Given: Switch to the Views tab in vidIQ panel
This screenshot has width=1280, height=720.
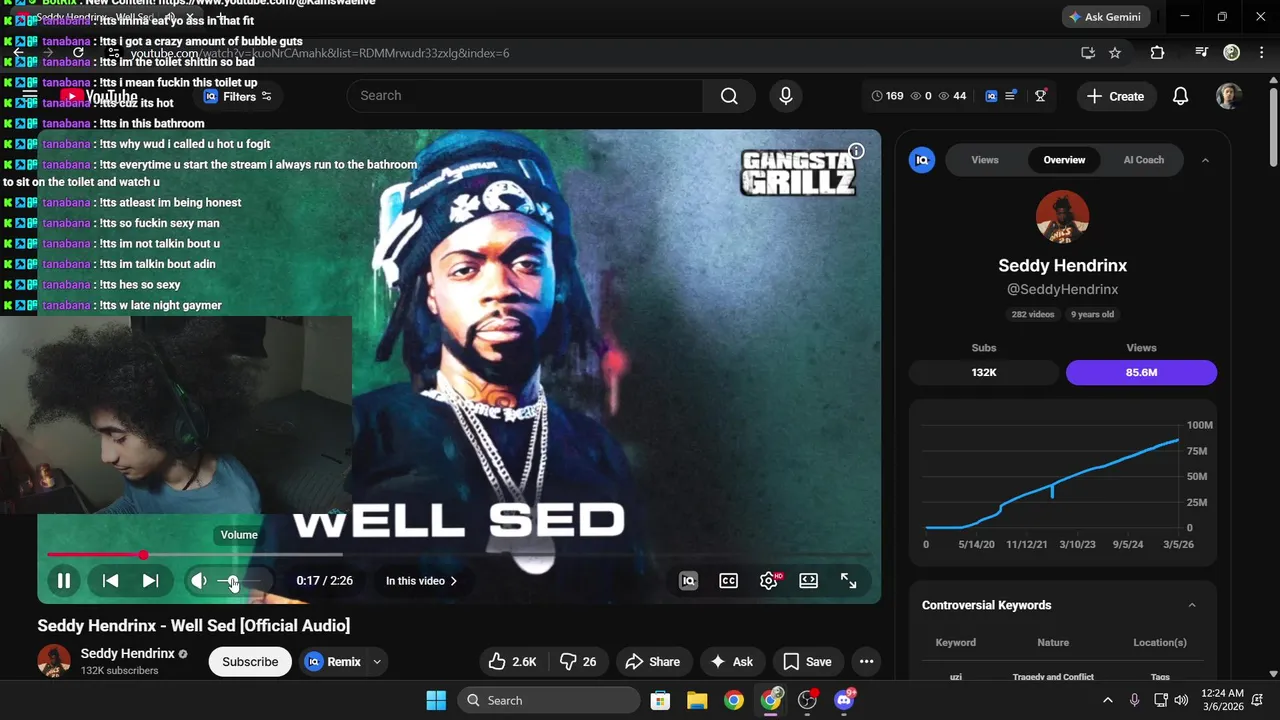Looking at the screenshot, I should pyautogui.click(x=985, y=160).
